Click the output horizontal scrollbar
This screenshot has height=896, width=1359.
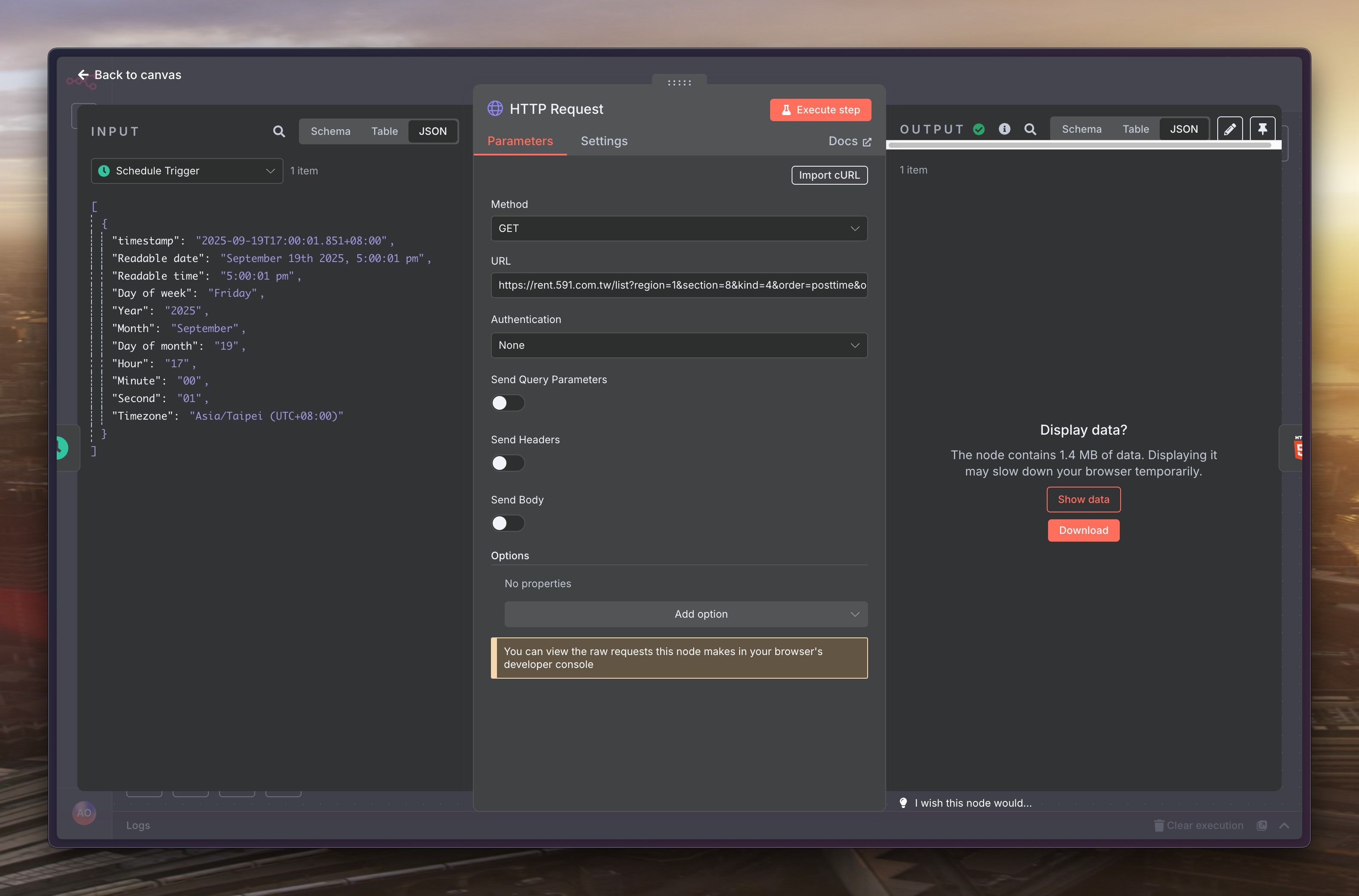(x=1080, y=145)
